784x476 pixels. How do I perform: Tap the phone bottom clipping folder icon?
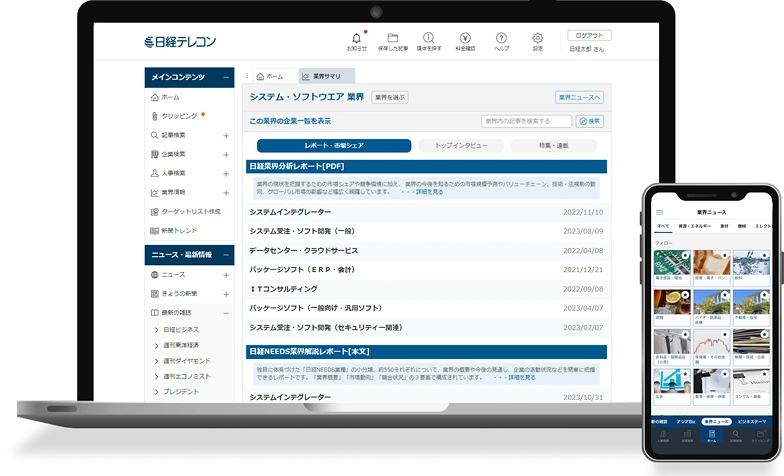pos(760,436)
